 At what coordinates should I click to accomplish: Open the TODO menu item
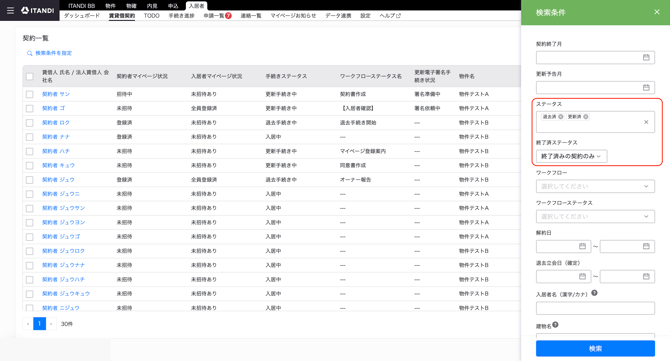(x=152, y=16)
